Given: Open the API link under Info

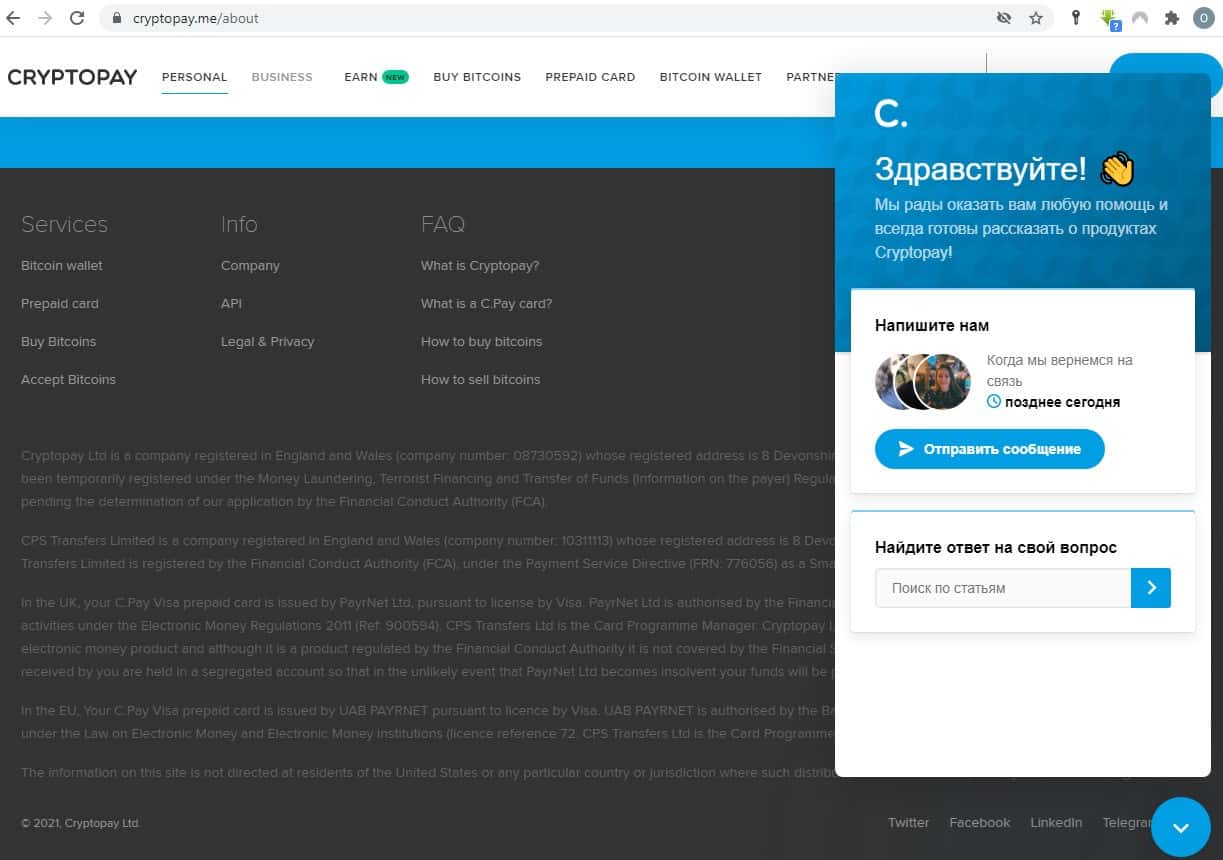Looking at the screenshot, I should click(231, 304).
